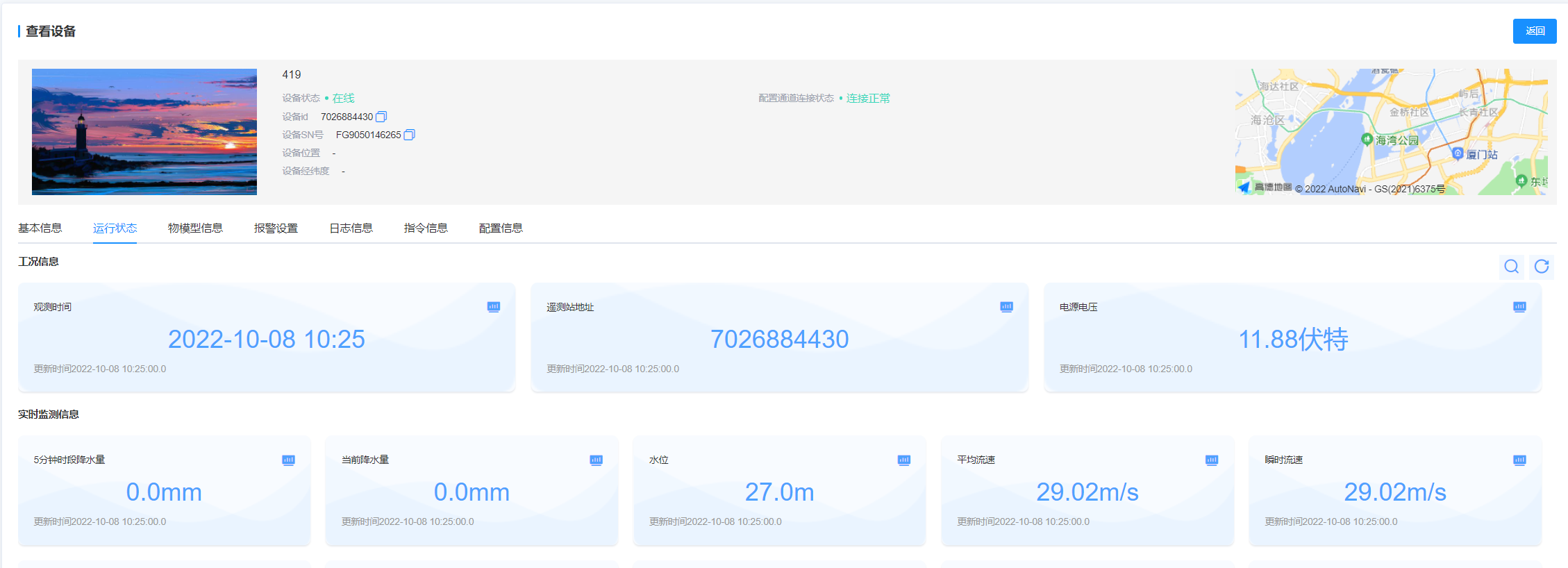Copy the 设备id value 7026884430
This screenshot has height=568, width=1568.
pyautogui.click(x=381, y=117)
